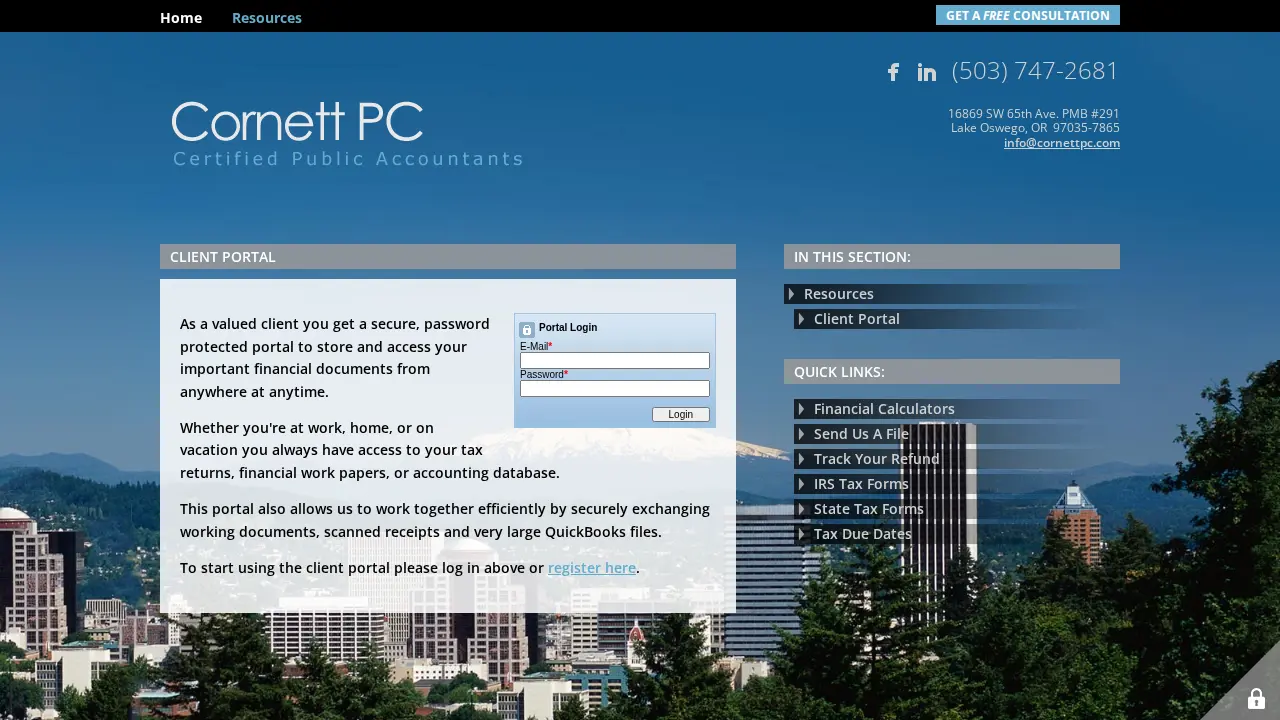Click the phone number (503) 747-2681

tap(1035, 71)
